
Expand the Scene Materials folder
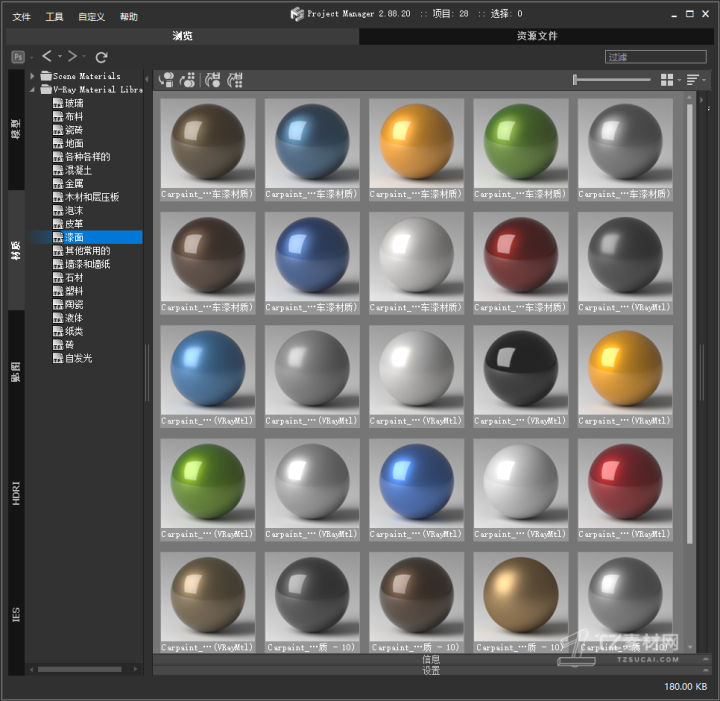[32, 76]
